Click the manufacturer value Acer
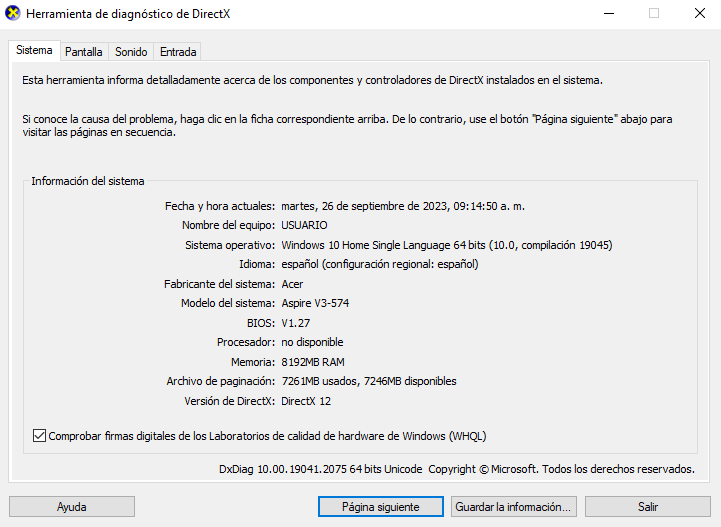Viewport: 721px width, 527px height. tap(292, 284)
